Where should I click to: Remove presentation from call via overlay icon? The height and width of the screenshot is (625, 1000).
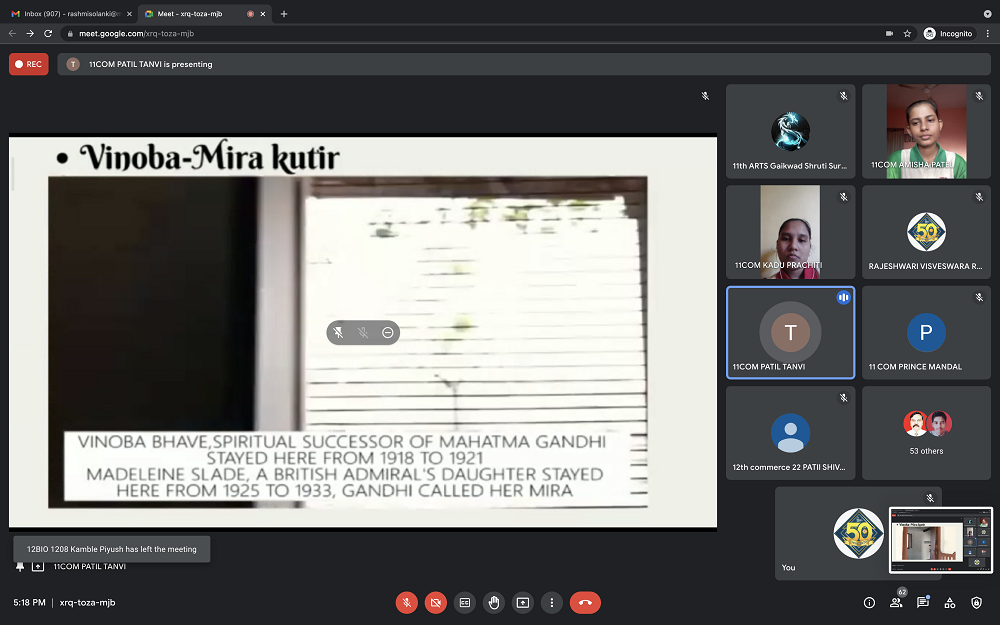(387, 332)
